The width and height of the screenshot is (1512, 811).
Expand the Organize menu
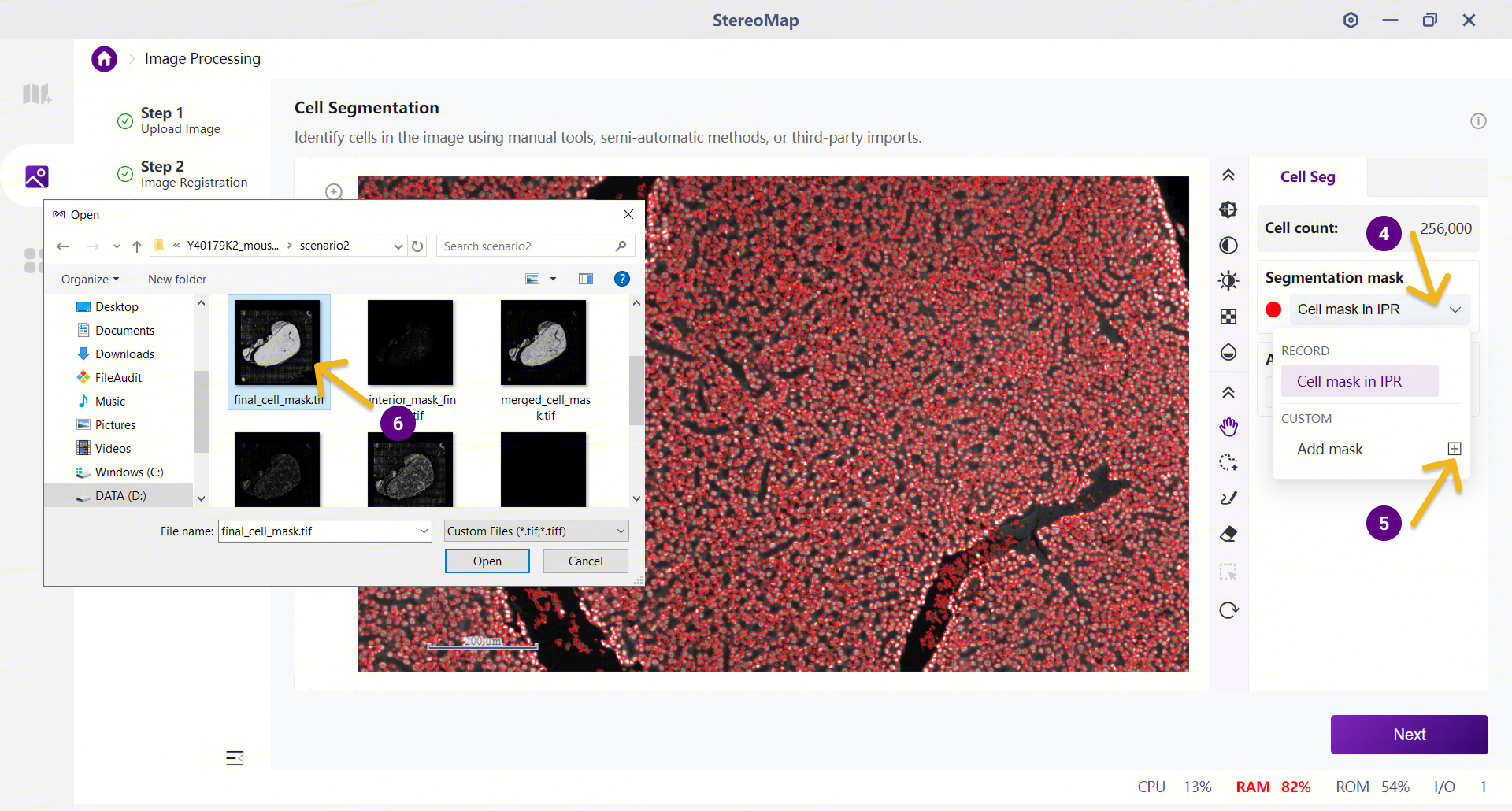point(90,280)
